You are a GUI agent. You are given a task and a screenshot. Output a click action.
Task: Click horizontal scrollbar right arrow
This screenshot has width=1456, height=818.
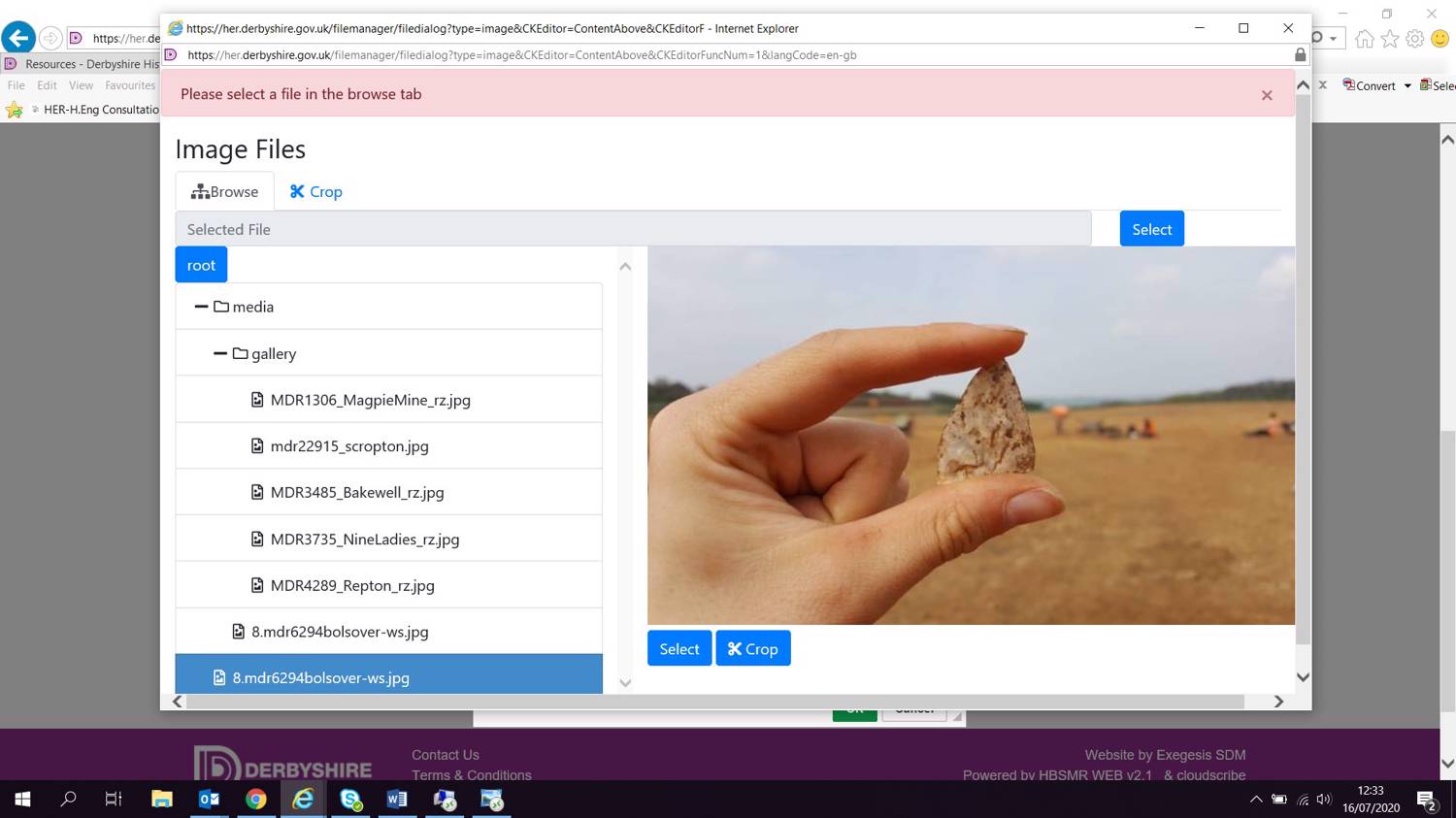pos(1278,702)
